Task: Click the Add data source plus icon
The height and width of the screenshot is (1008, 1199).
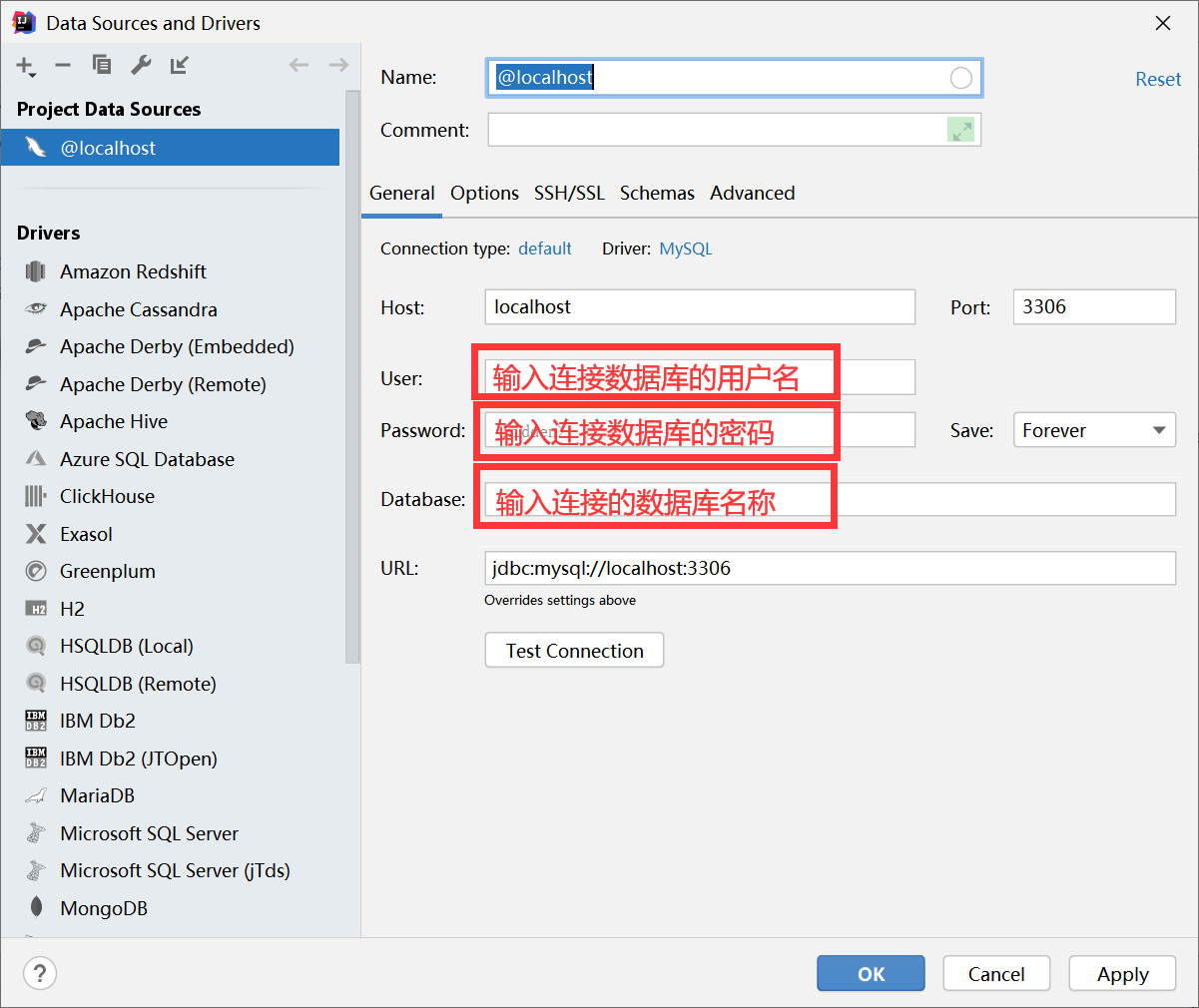Action: pyautogui.click(x=25, y=66)
